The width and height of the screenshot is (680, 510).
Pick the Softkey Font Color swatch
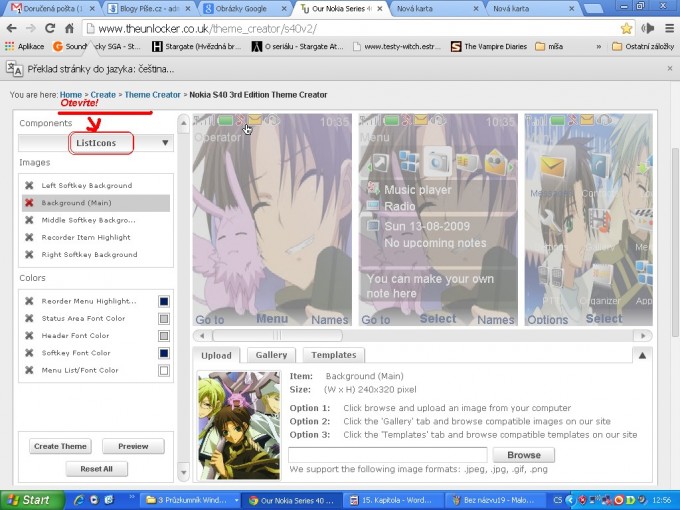(x=164, y=353)
